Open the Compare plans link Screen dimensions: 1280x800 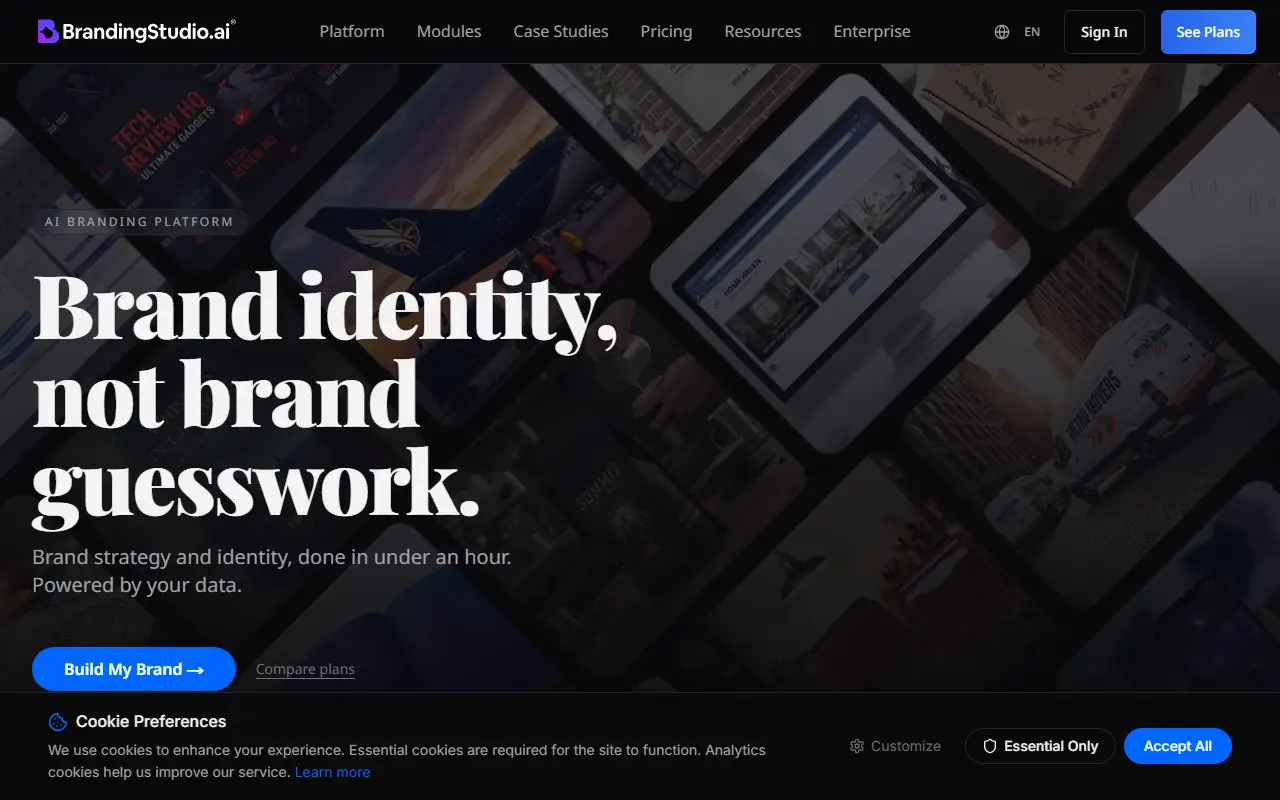305,669
